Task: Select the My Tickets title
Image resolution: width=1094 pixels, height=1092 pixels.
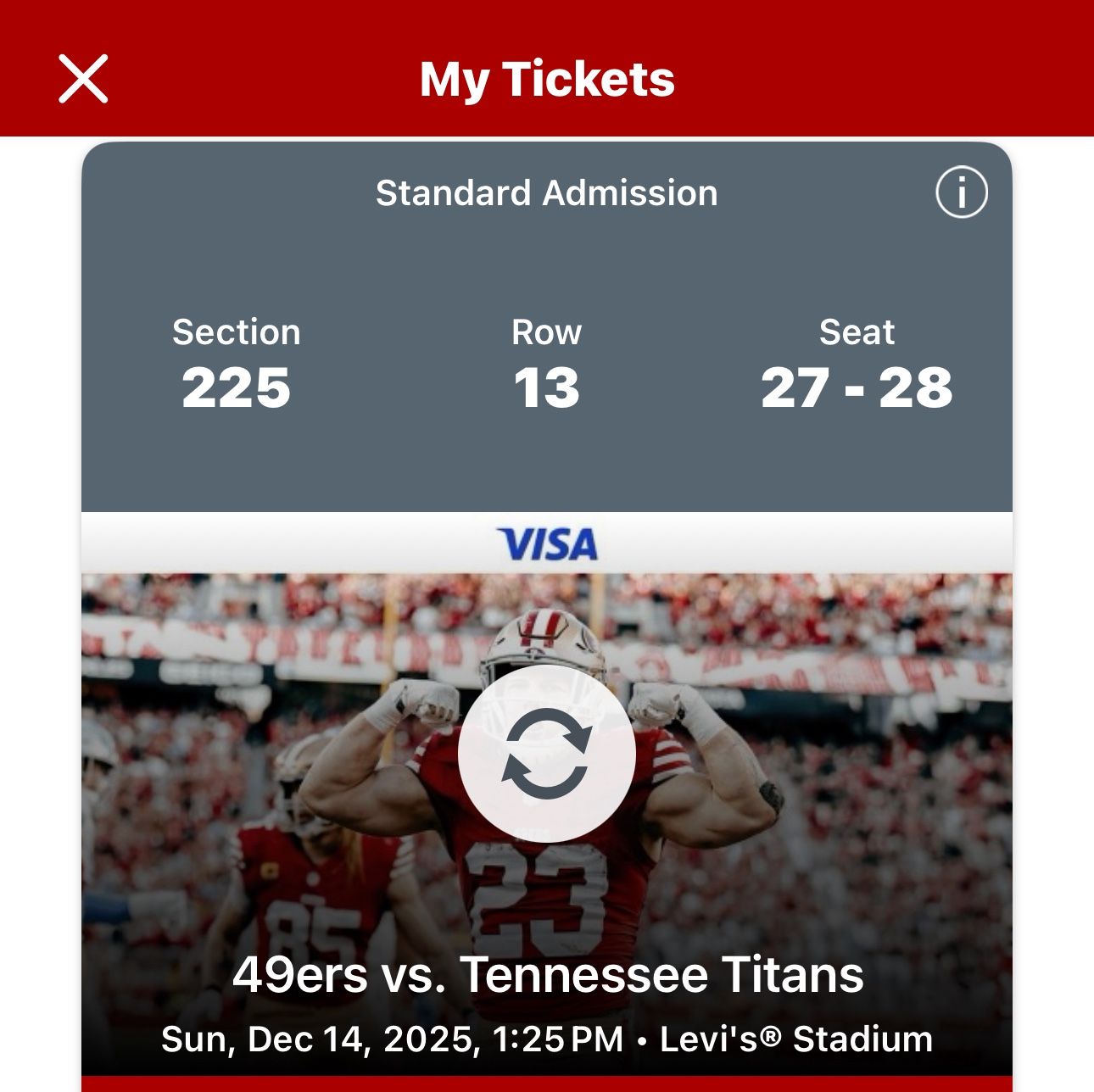Action: (x=547, y=81)
